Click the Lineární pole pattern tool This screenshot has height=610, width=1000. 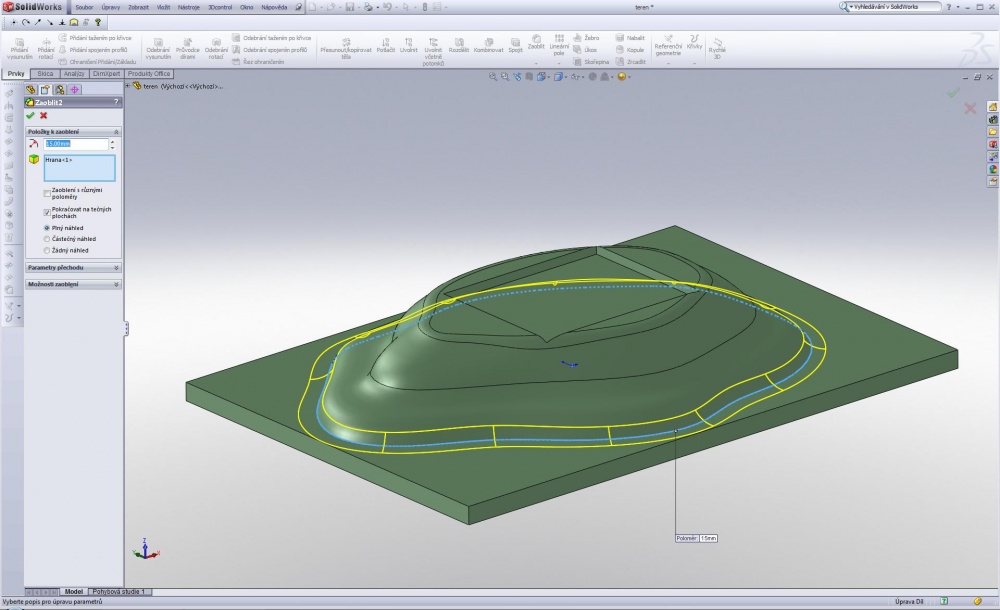[559, 45]
